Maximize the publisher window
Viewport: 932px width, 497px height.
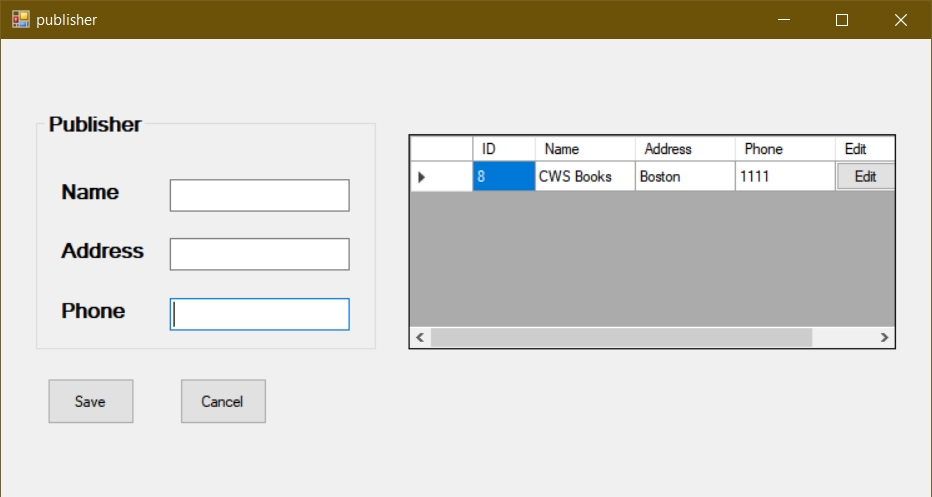click(x=842, y=20)
